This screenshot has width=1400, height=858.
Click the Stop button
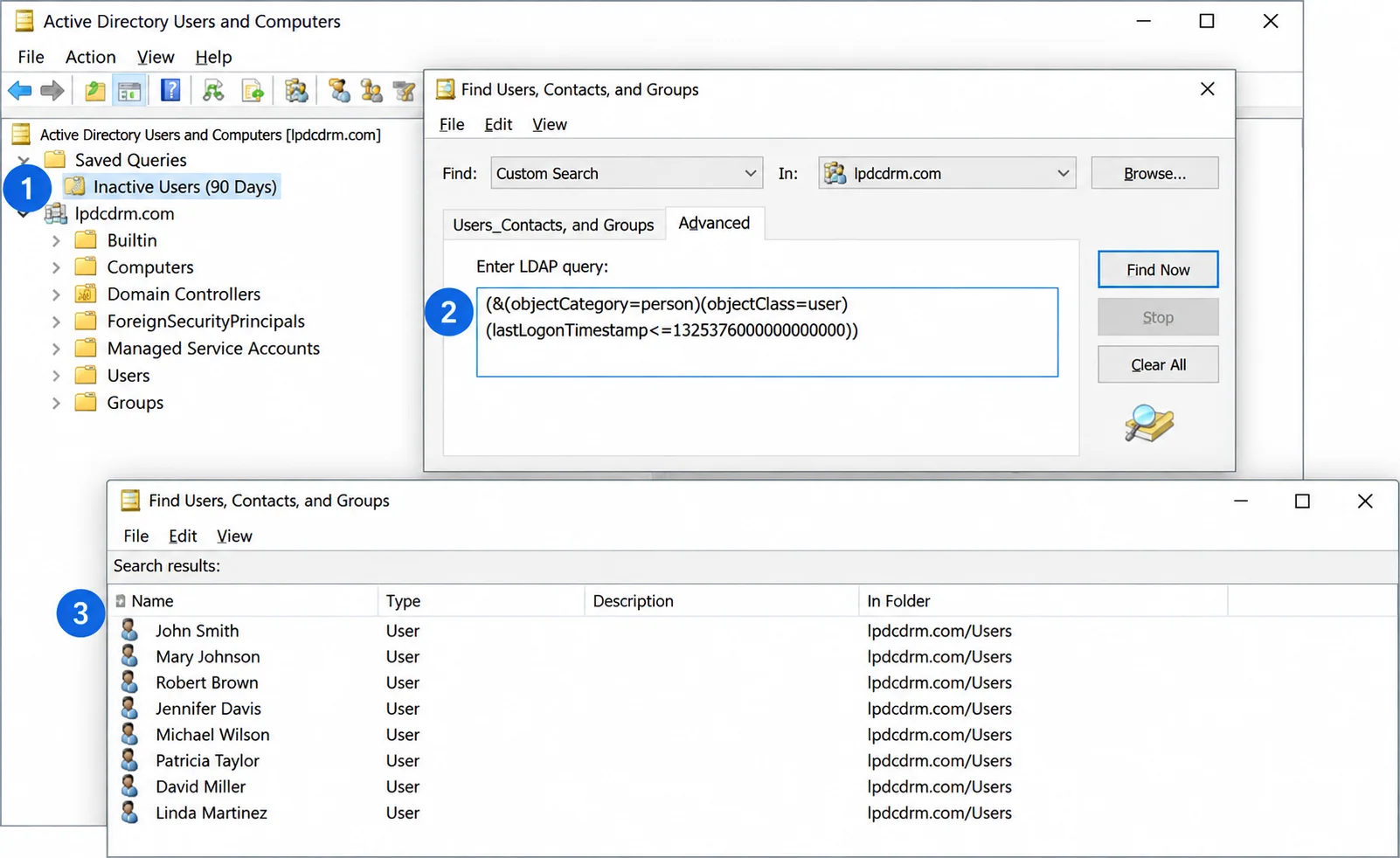1158,317
